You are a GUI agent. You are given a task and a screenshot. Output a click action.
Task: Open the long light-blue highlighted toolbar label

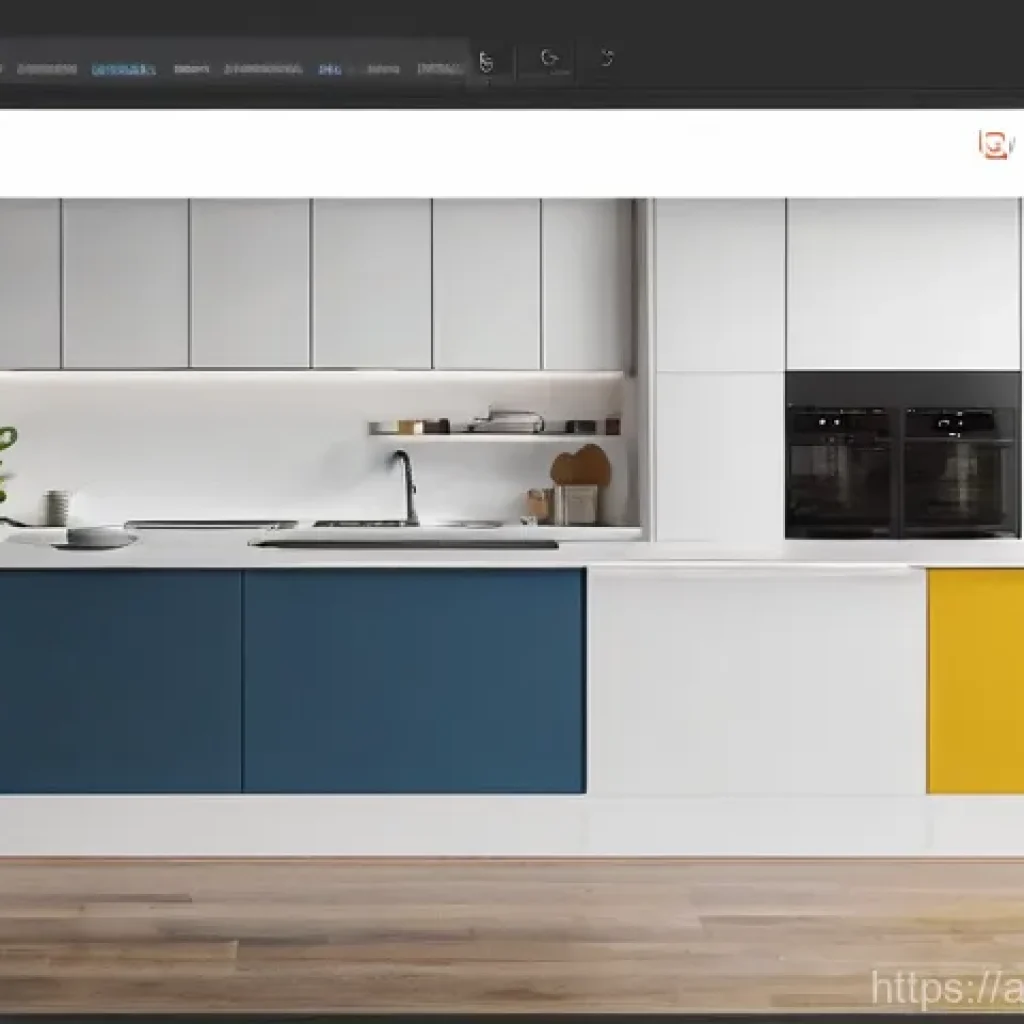tap(123, 70)
